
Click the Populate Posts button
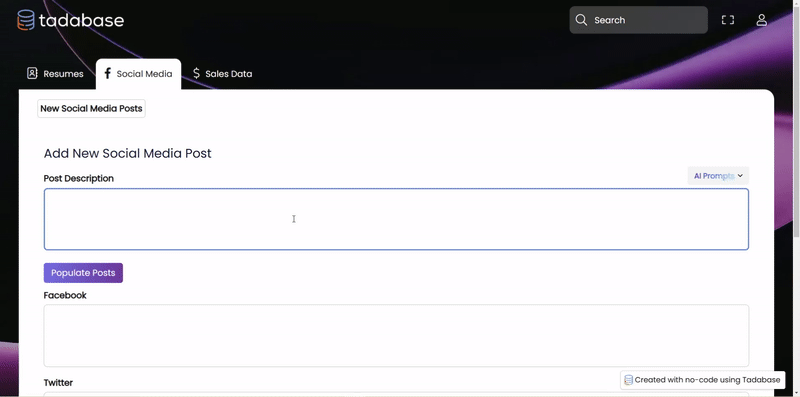[x=83, y=273]
